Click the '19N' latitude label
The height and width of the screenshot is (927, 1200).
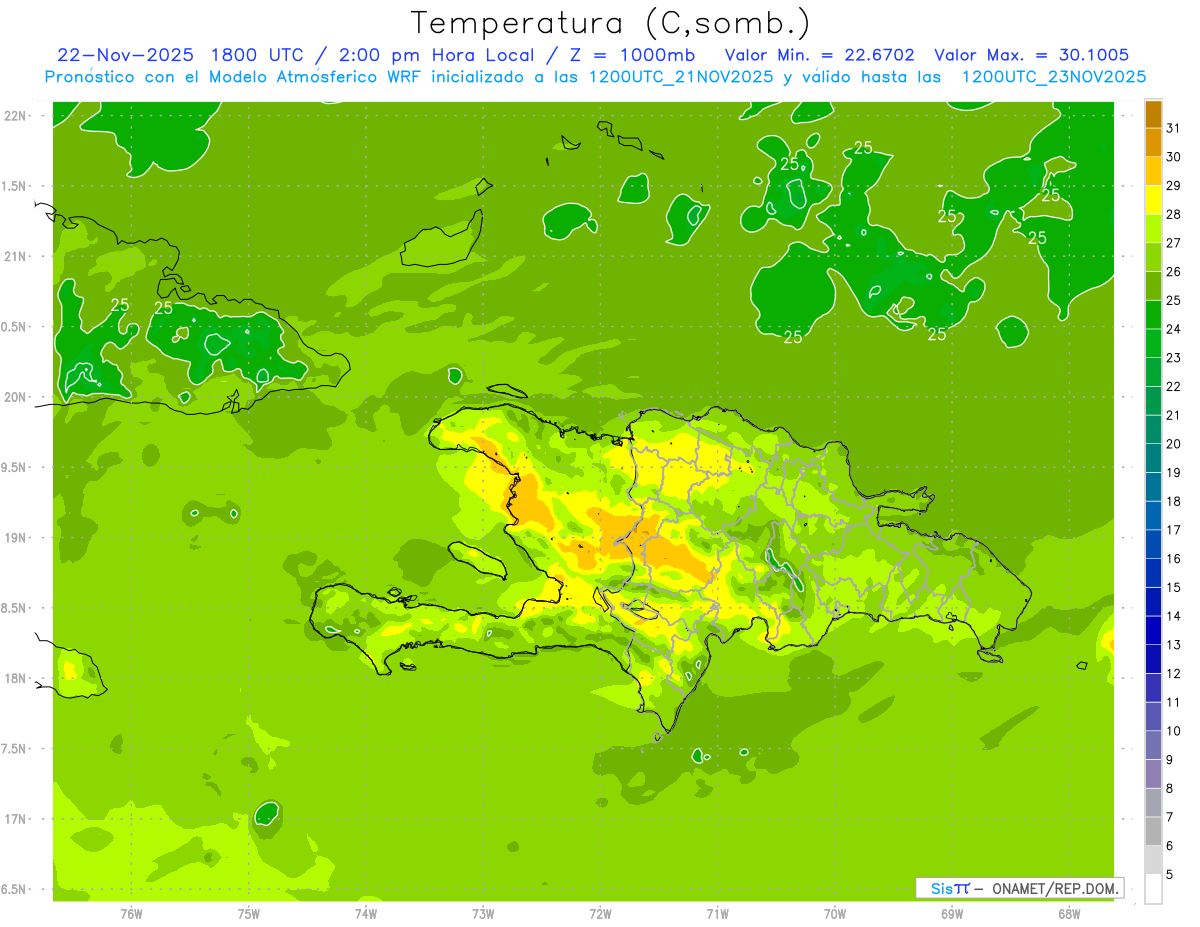click(x=16, y=538)
